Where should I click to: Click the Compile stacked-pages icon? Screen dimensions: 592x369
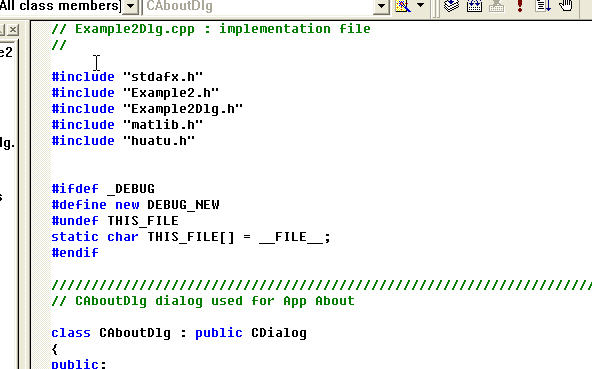pos(451,6)
